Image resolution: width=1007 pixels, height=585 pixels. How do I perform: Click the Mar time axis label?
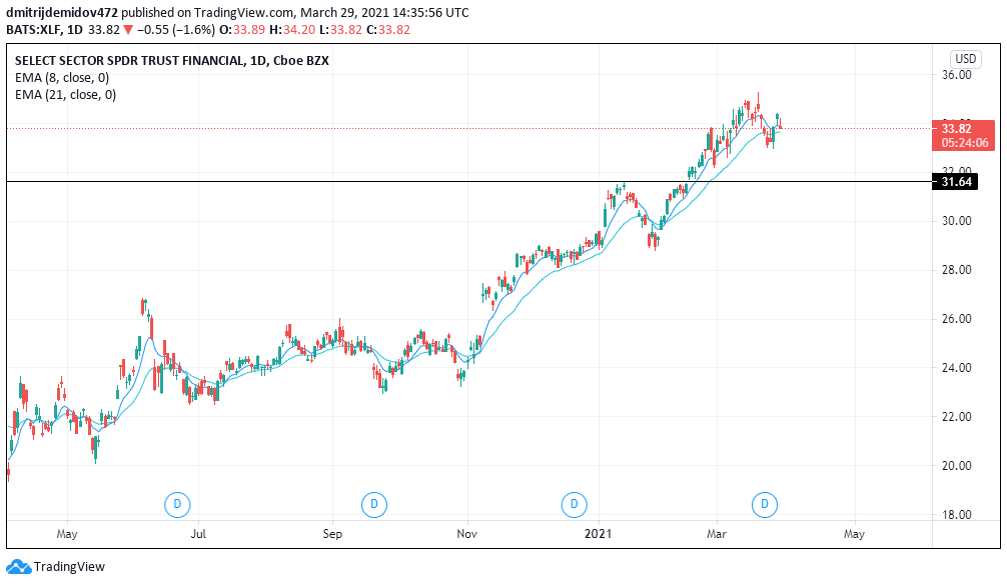click(716, 534)
